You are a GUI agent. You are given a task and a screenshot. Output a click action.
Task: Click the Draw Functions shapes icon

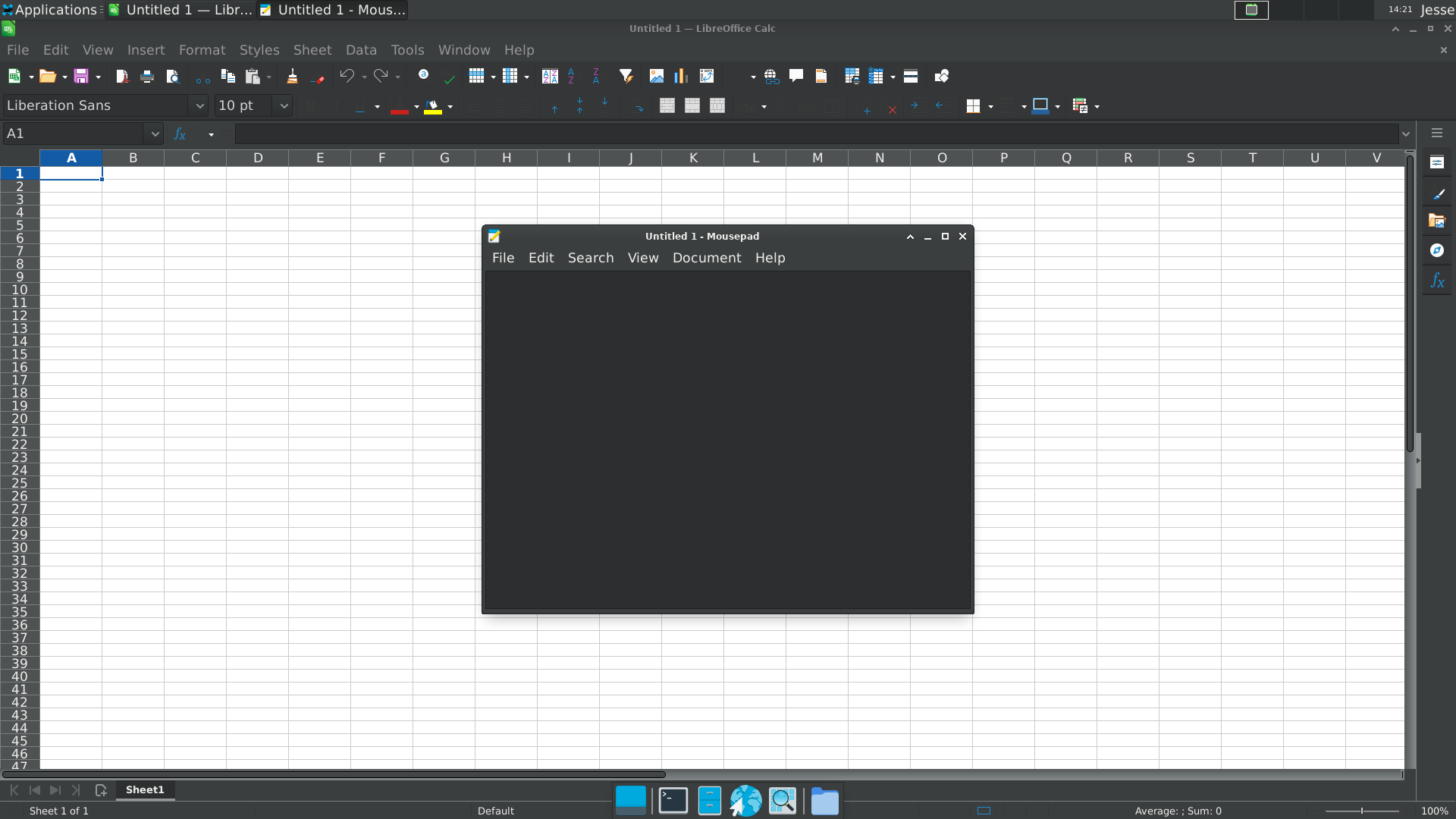(942, 76)
